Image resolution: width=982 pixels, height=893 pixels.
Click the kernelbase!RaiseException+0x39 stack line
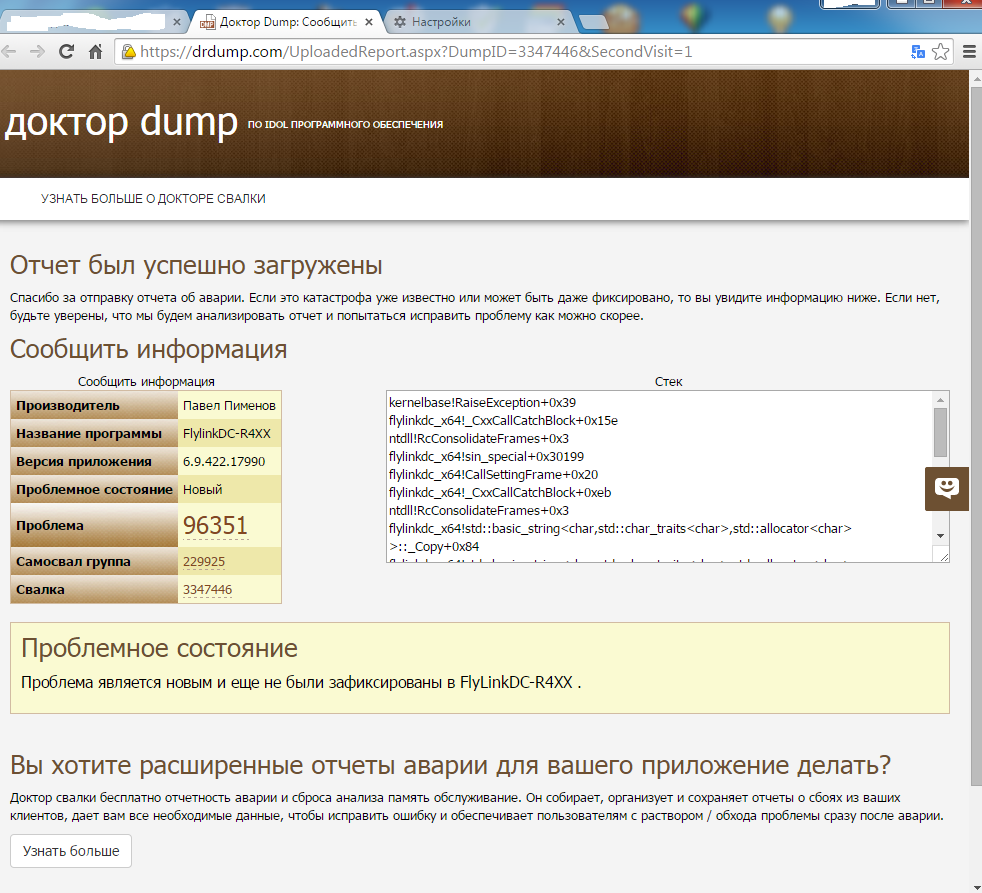coord(482,403)
